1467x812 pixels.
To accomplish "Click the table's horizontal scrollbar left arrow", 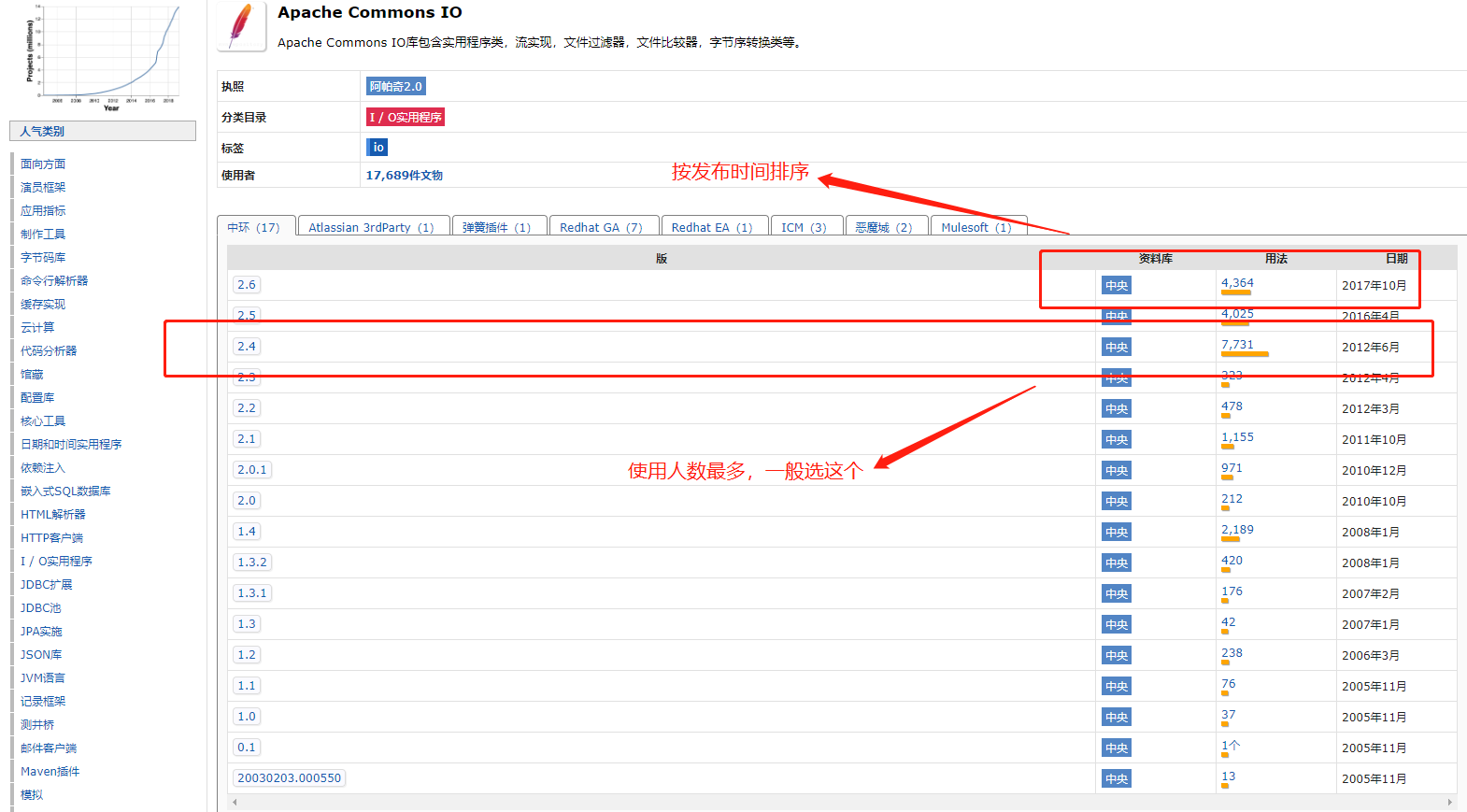I will (x=235, y=802).
